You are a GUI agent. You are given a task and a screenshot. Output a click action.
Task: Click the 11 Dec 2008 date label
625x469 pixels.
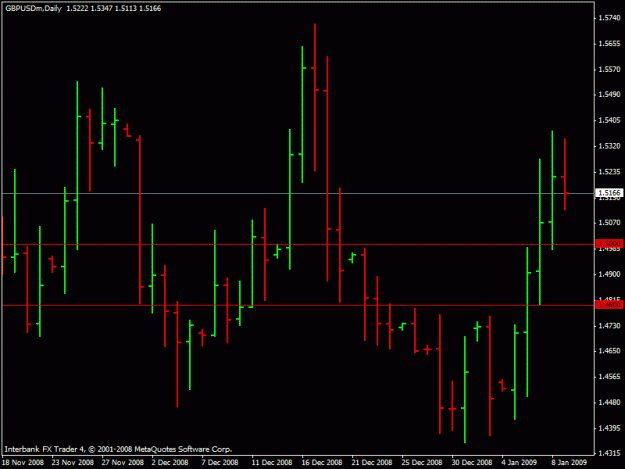(x=272, y=463)
